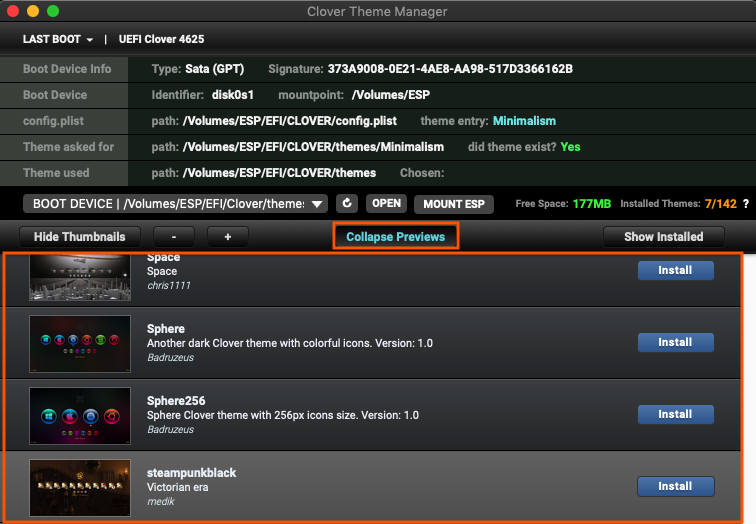Click the disk0s1 identifier value
This screenshot has width=756, height=524.
click(233, 95)
